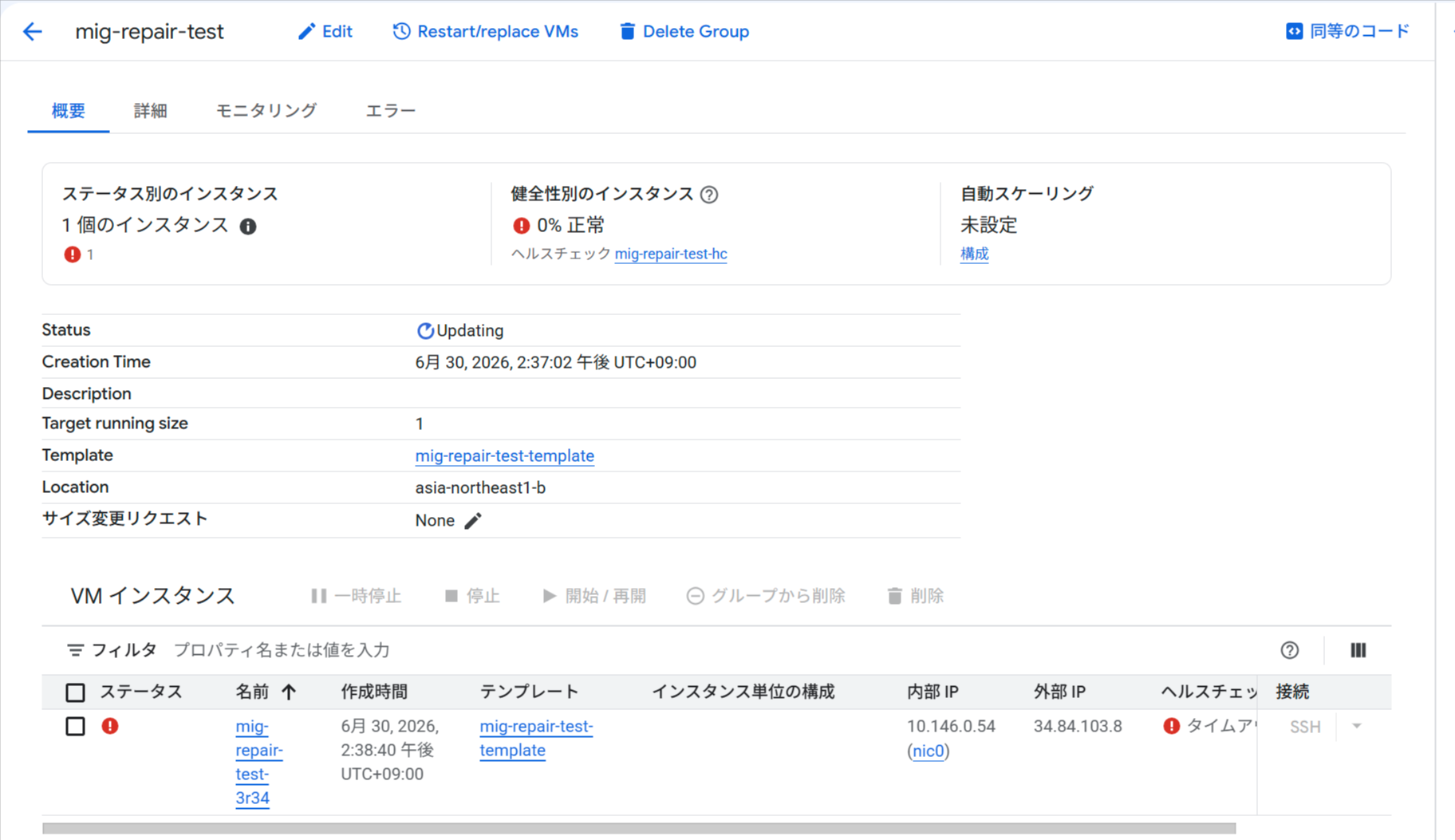Click 開始 / 再開 start button
This screenshot has height=840, width=1455.
coord(594,596)
